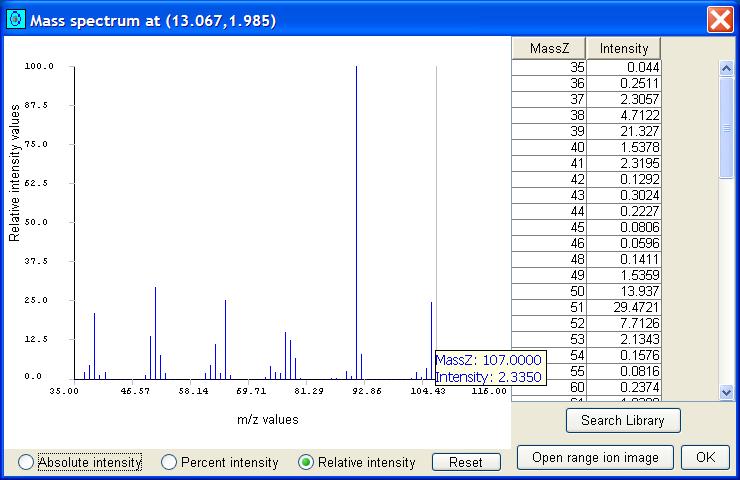
Task: Click the mass spectrum window title icon
Action: pos(15,19)
